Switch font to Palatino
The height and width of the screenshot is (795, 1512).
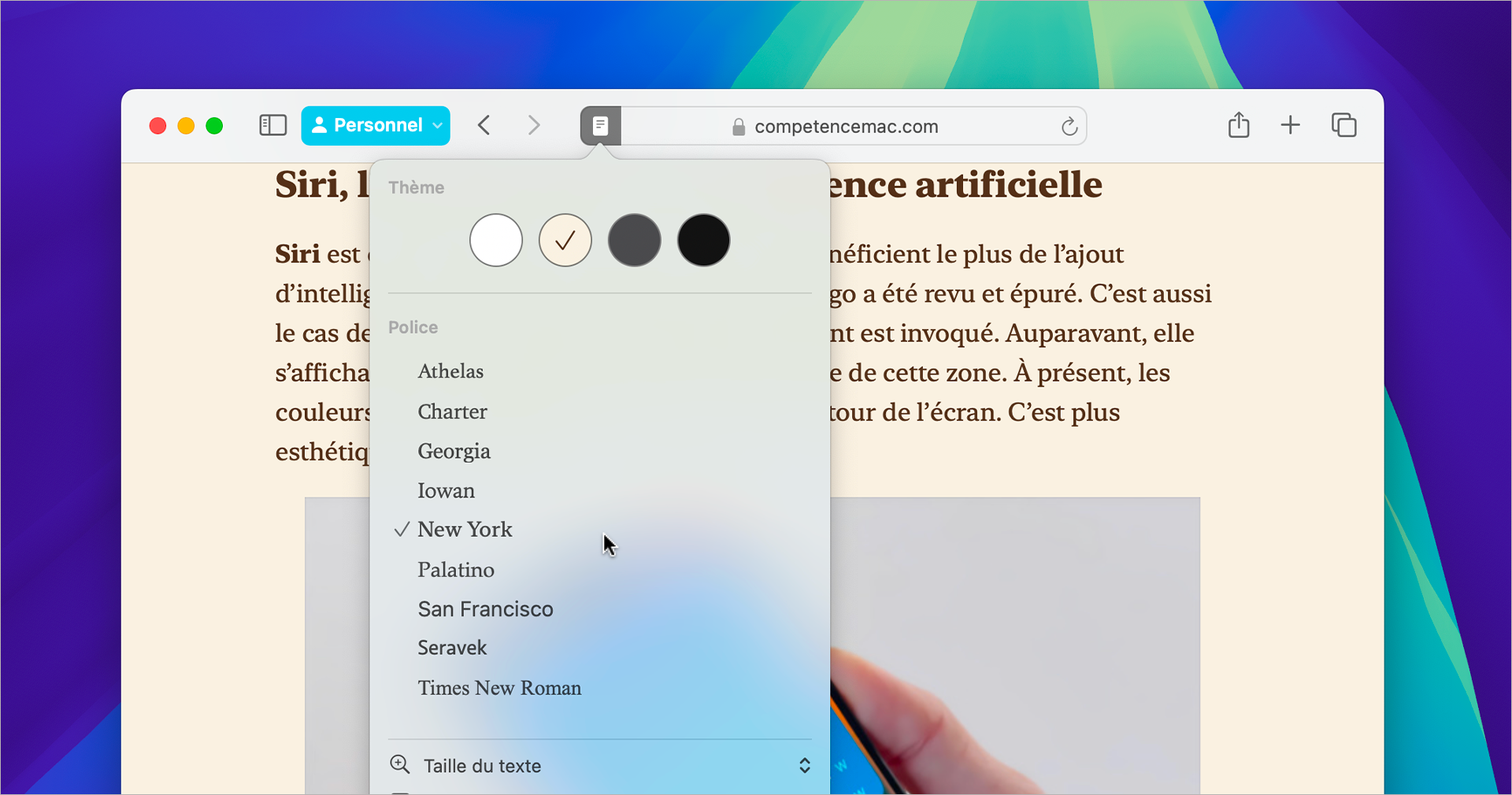click(456, 570)
